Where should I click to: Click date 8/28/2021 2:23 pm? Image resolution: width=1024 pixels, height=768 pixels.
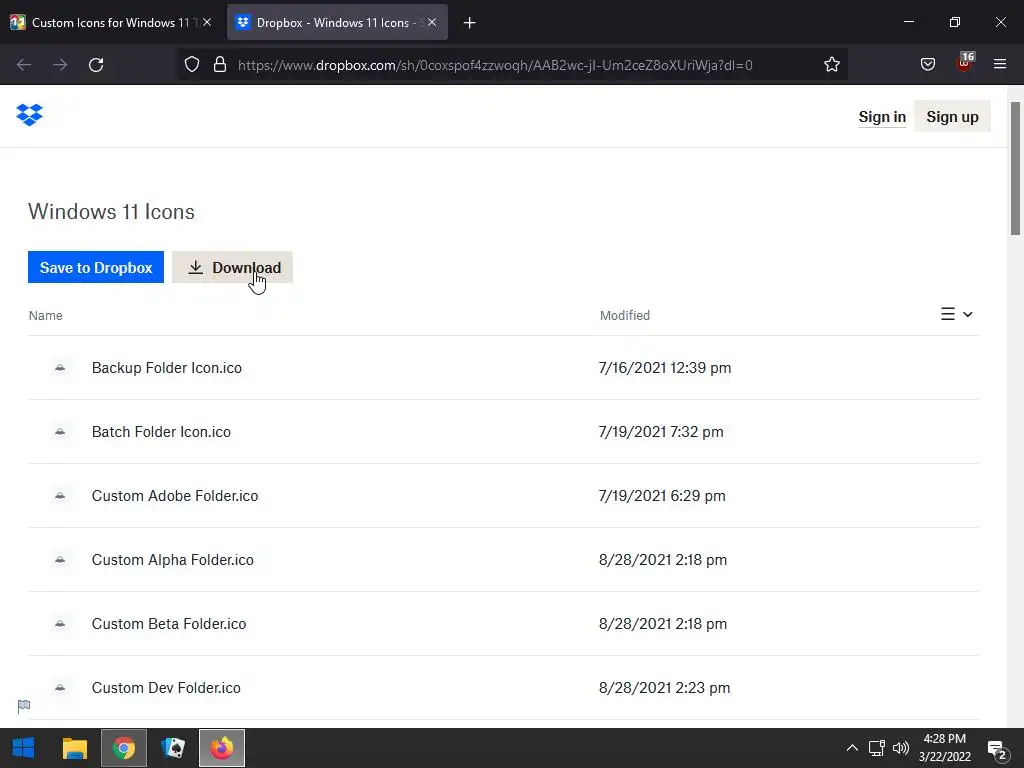coord(665,688)
